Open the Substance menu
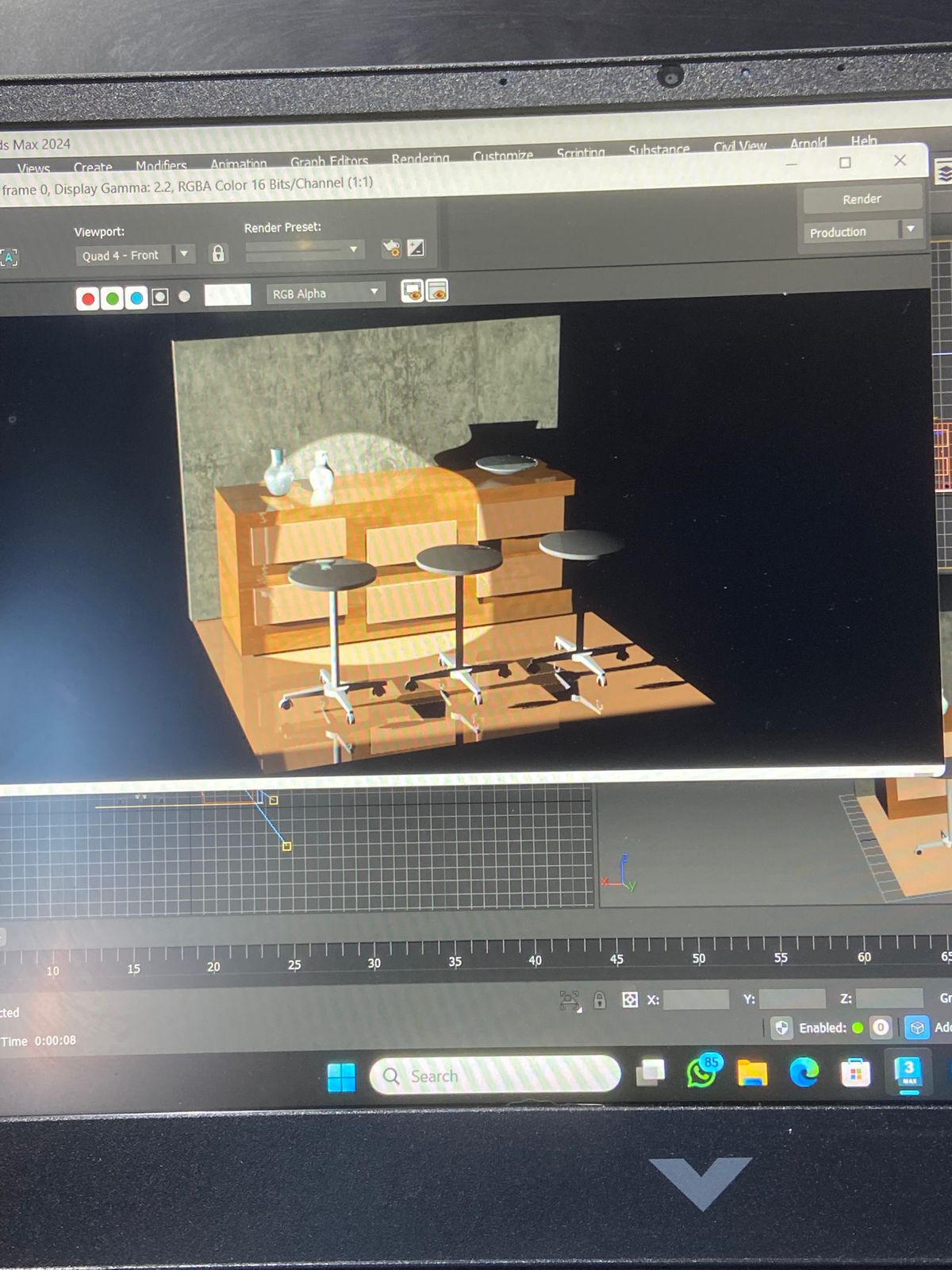952x1270 pixels. [x=659, y=149]
